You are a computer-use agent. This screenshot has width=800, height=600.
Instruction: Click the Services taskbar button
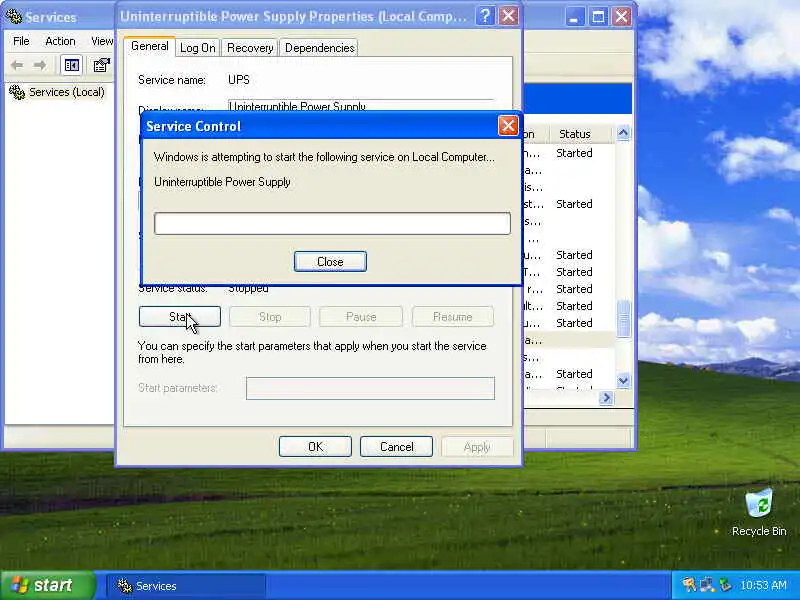pyautogui.click(x=186, y=586)
